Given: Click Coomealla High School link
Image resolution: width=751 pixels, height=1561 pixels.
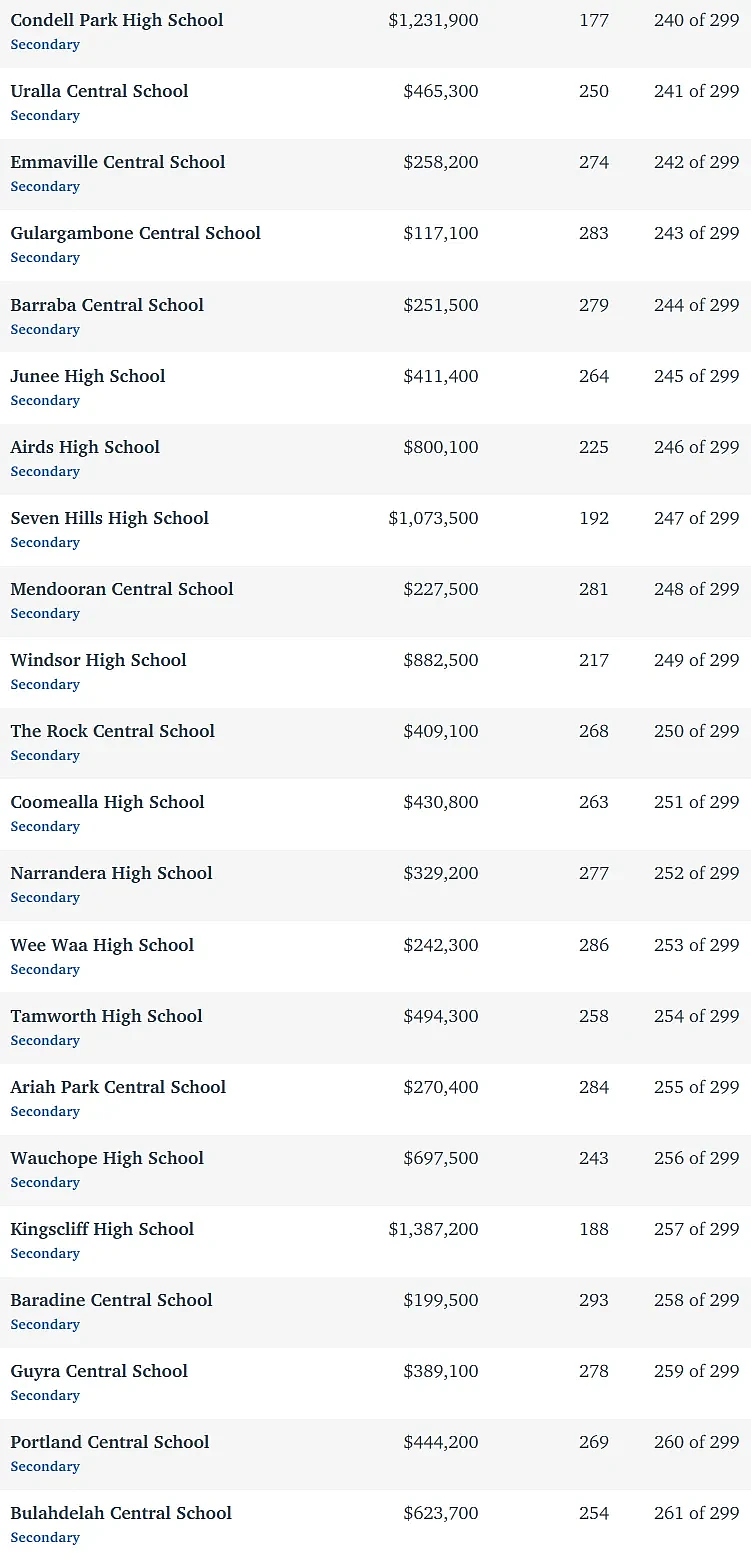Looking at the screenshot, I should 107,802.
